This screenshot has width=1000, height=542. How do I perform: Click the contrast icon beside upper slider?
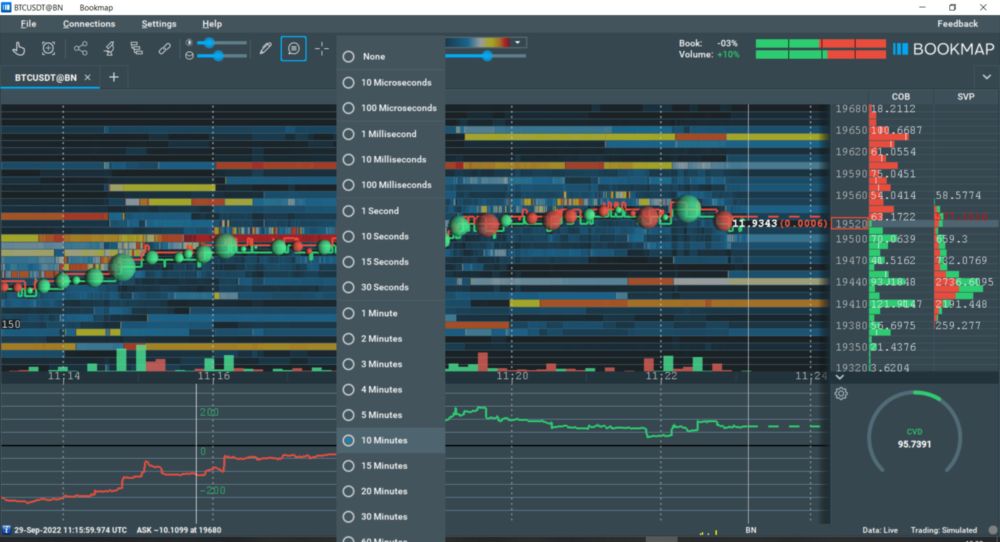coord(189,43)
